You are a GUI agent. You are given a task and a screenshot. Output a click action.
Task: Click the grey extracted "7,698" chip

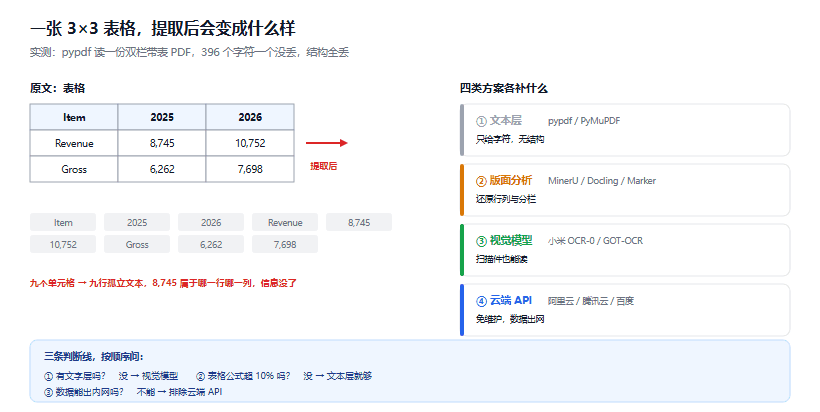pos(285,244)
